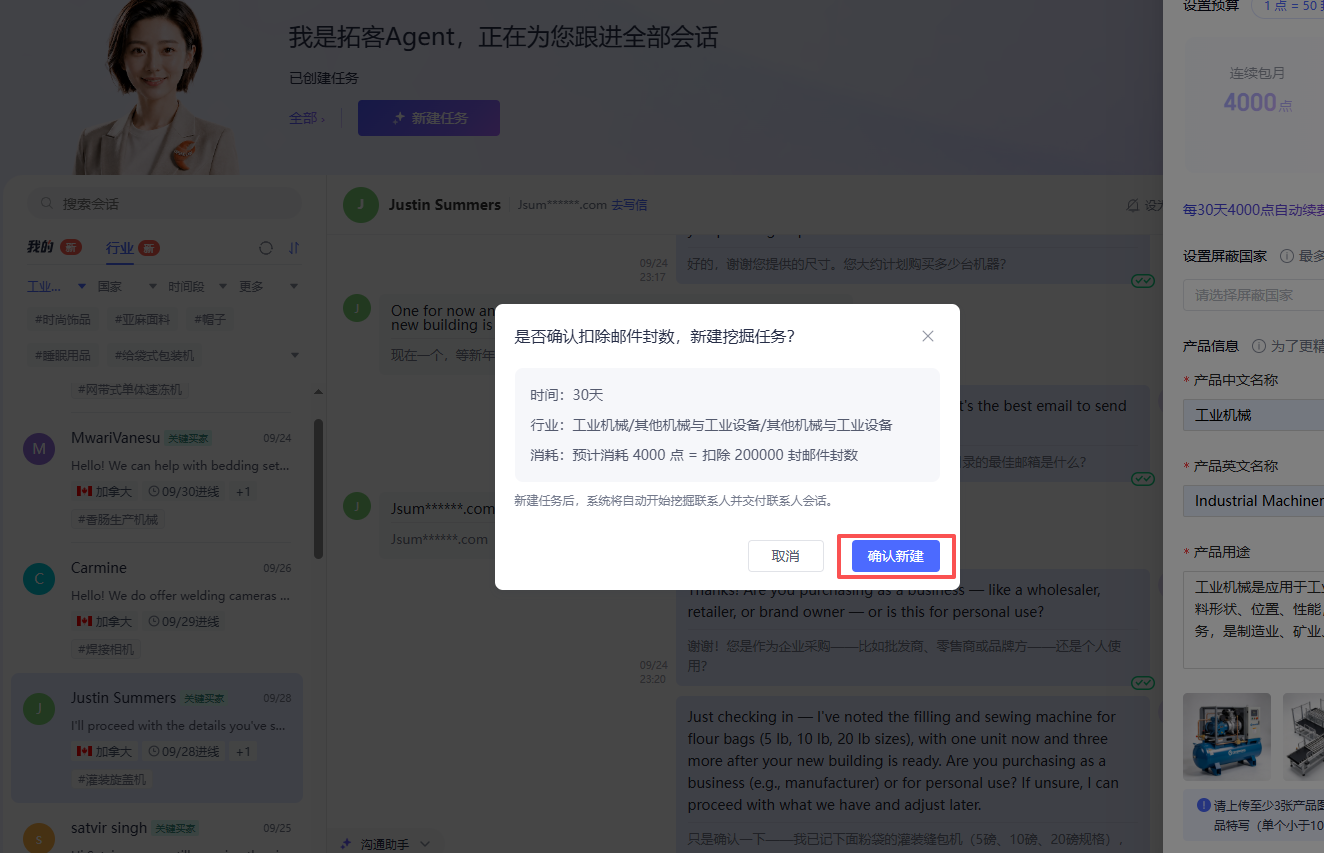
Task: Click the 沟通助手 sparkle icon
Action: click(x=346, y=844)
